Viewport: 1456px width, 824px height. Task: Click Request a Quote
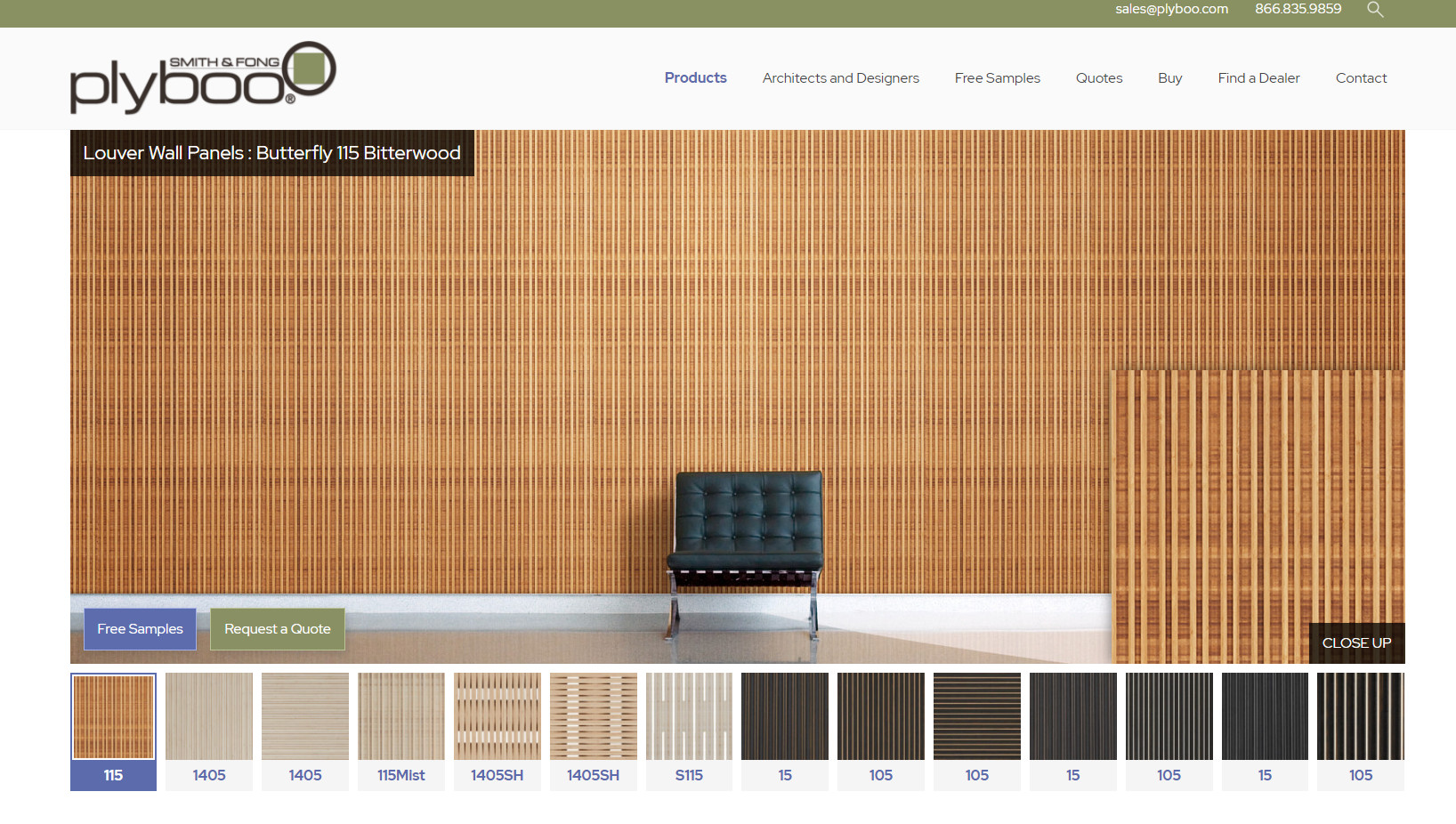pyautogui.click(x=277, y=629)
